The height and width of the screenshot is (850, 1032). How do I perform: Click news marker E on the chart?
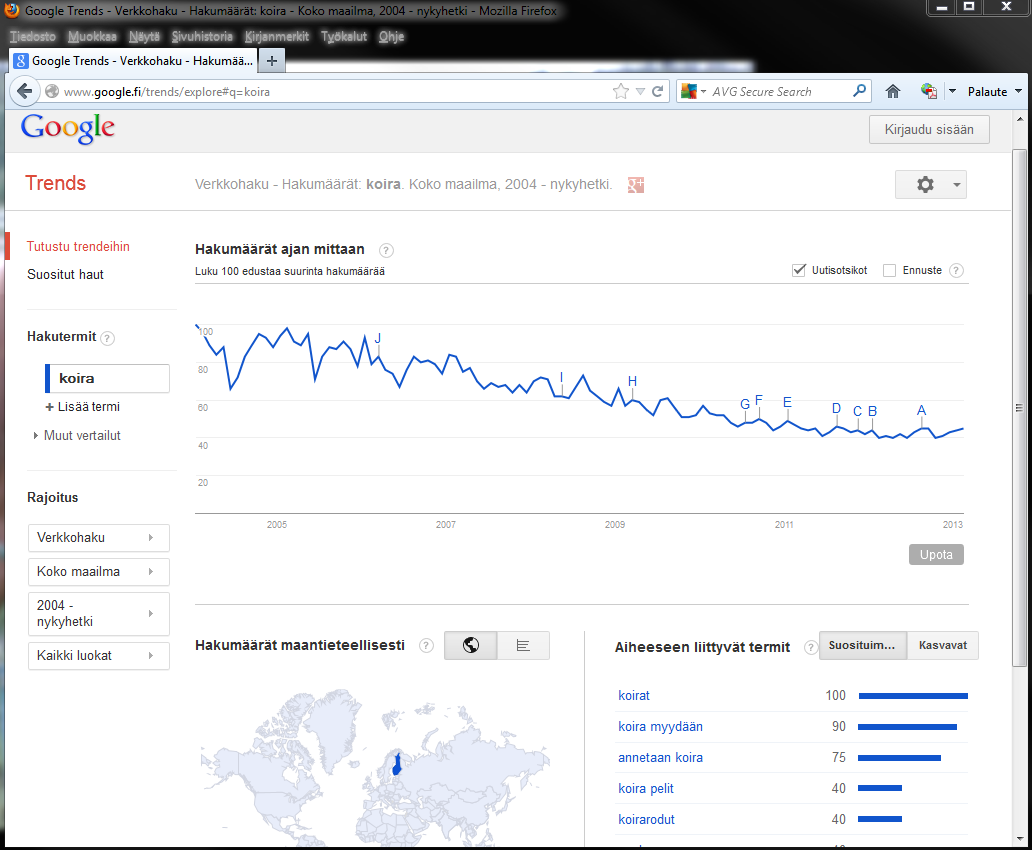787,402
